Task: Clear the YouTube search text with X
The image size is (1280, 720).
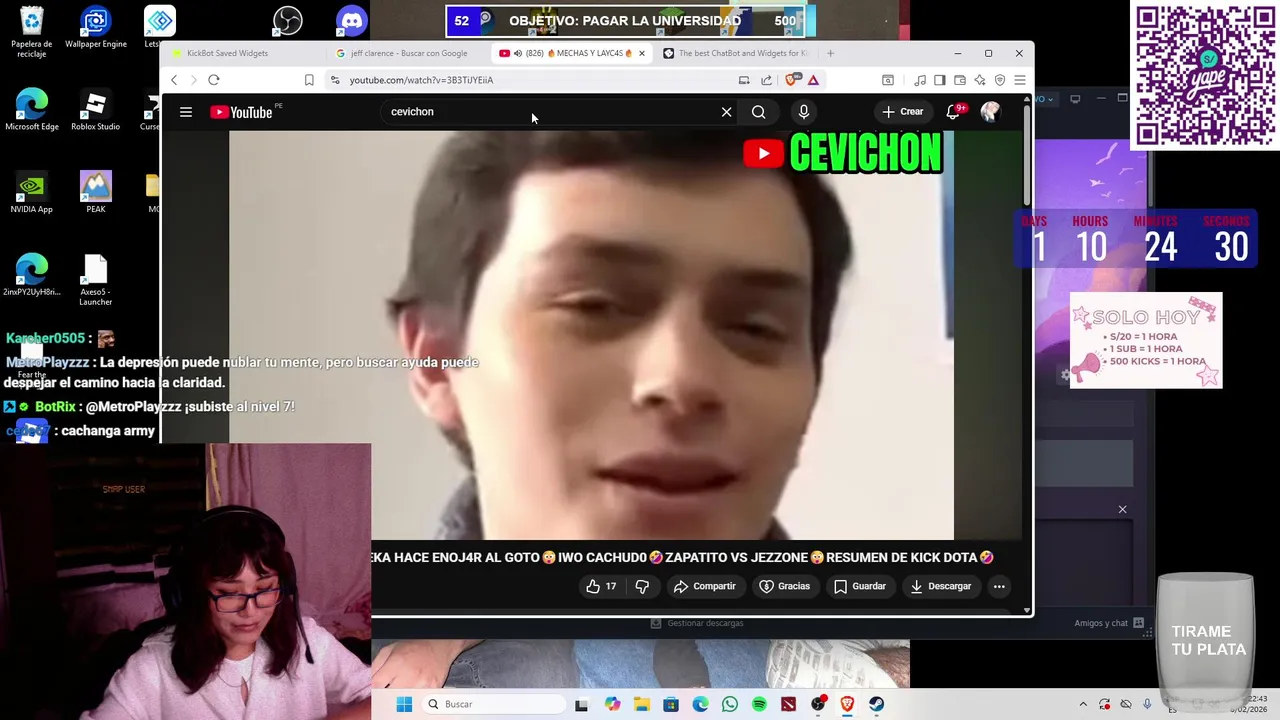Action: click(x=727, y=112)
